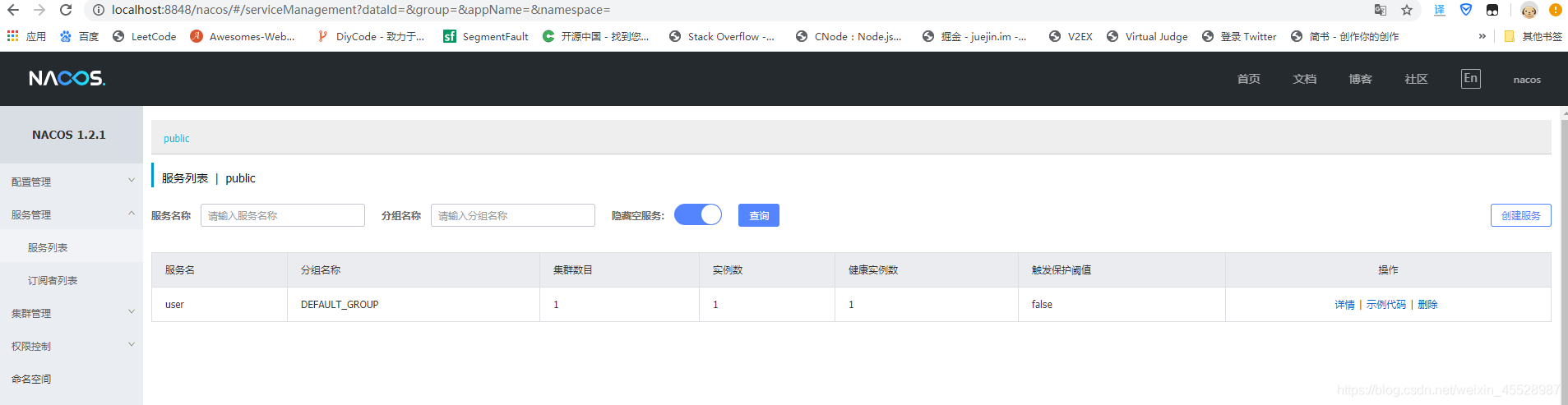1568x405 pixels.
Task: Open 示例代码 for user service
Action: click(x=1386, y=304)
